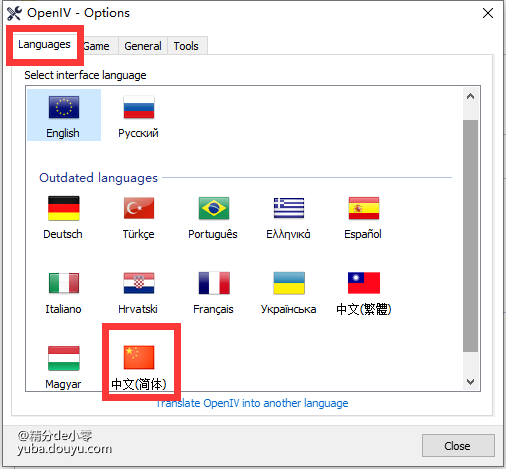
Task: Choose the Italian flag for Italiano
Action: click(x=64, y=283)
